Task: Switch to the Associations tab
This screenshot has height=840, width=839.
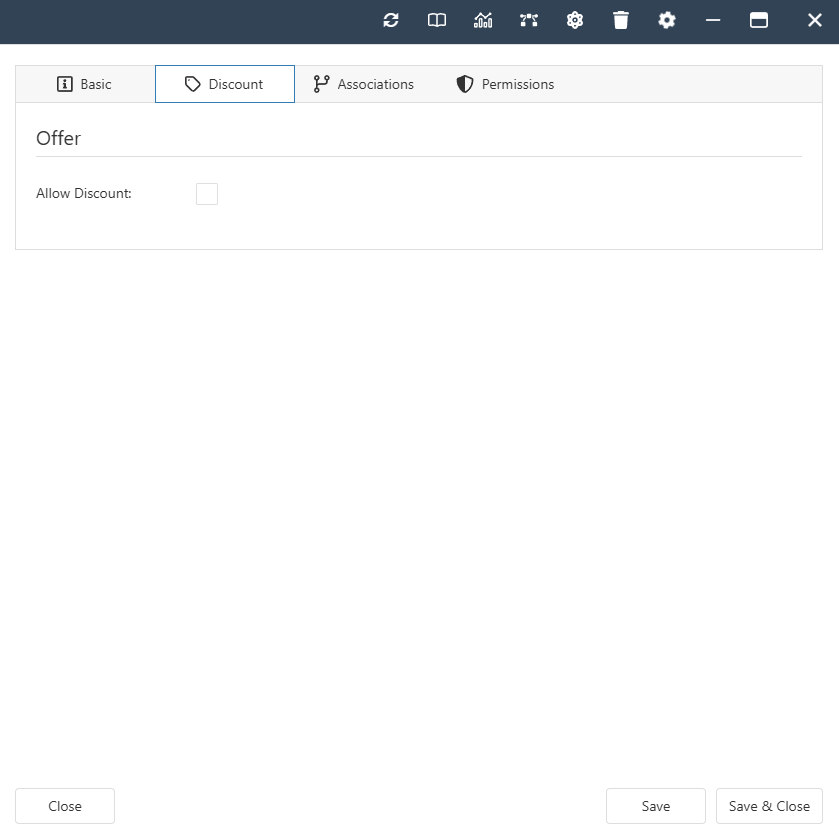Action: coord(364,84)
